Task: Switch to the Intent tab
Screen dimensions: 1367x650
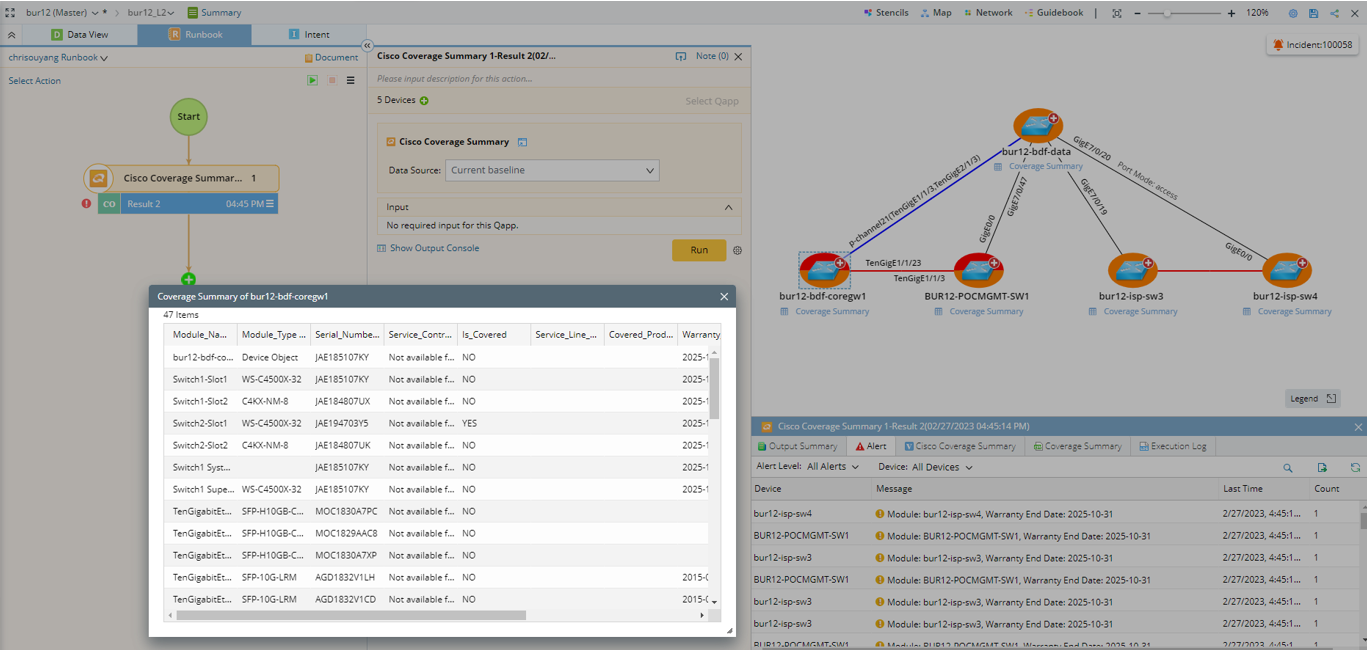Action: [x=308, y=34]
